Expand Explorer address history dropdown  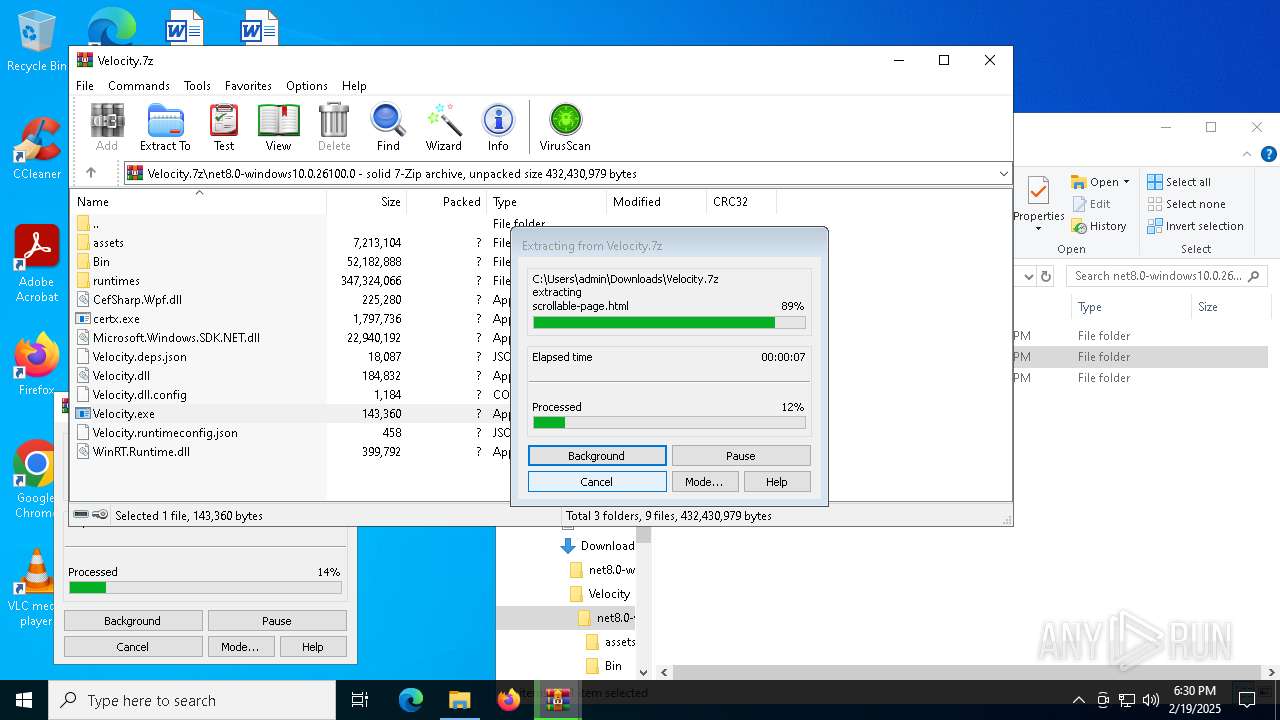1026,276
